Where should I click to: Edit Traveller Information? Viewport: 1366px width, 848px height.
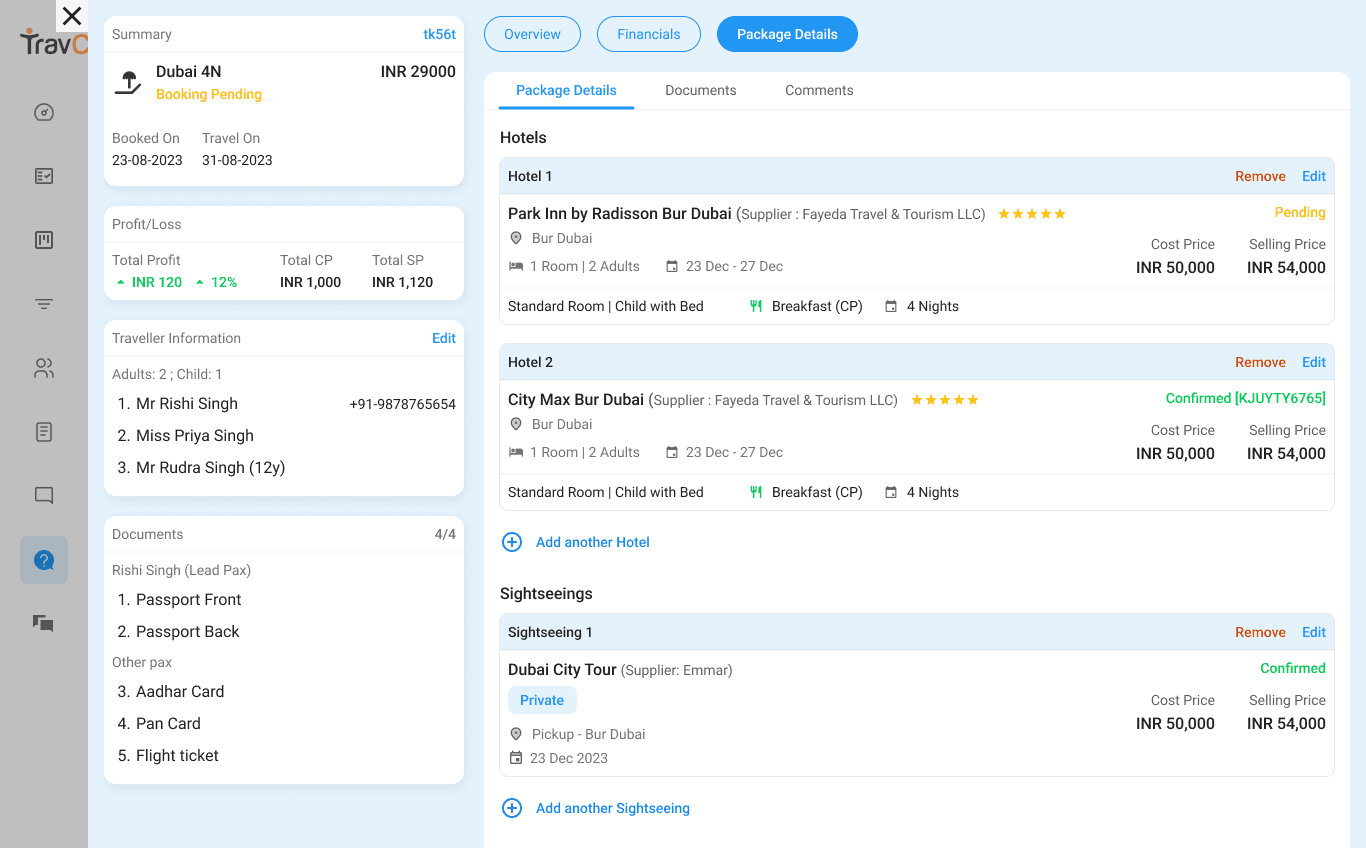coord(444,338)
